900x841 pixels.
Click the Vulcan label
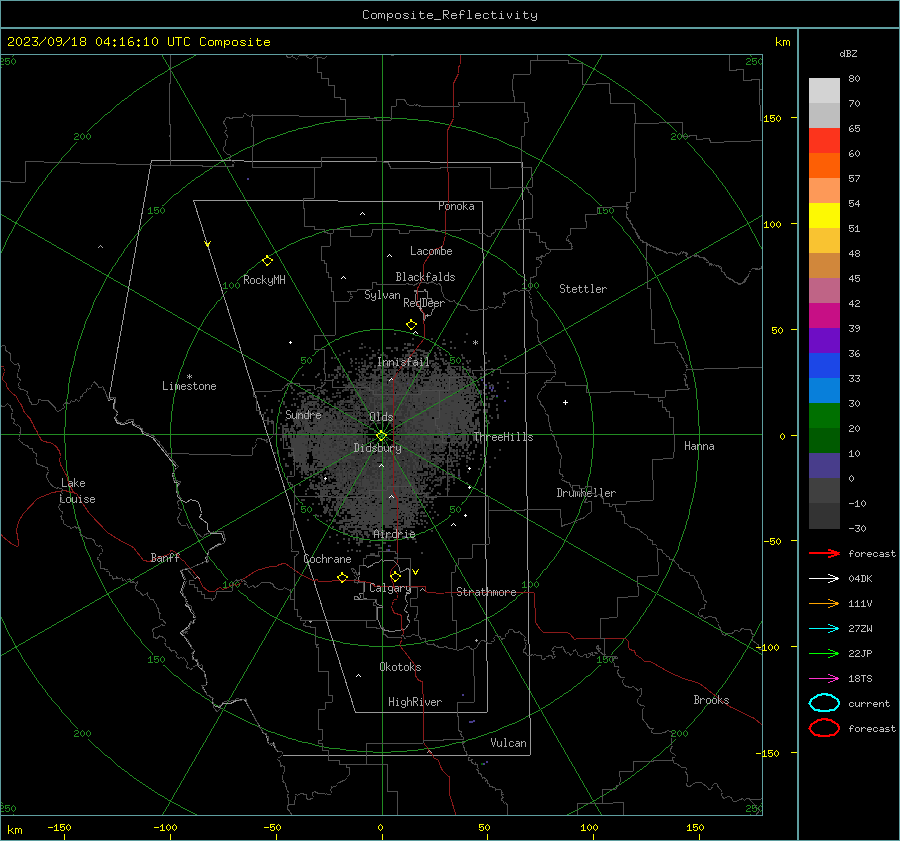508,743
